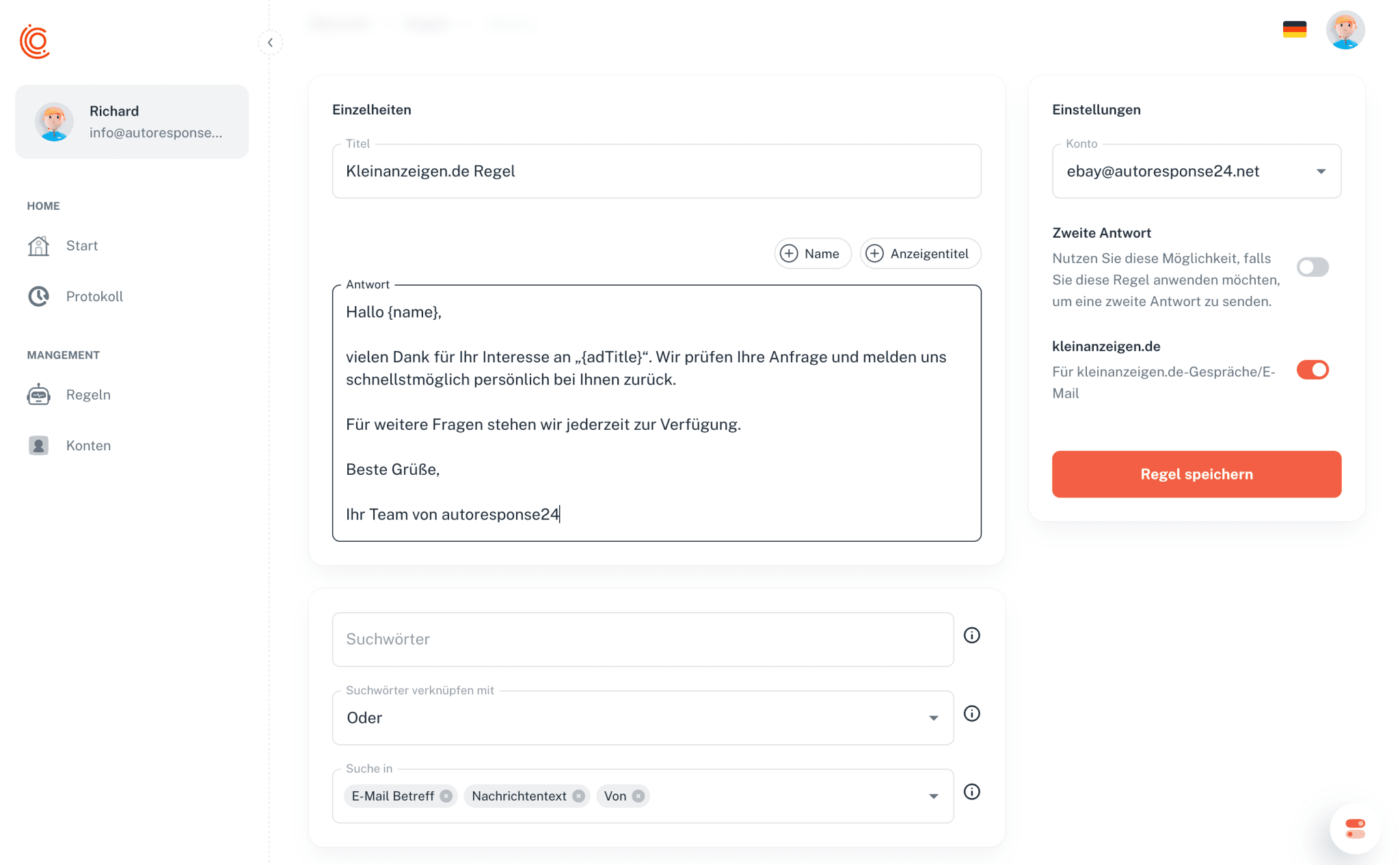Viewport: 1400px width, 865px height.
Task: Click the Regel speichern button
Action: (1196, 474)
